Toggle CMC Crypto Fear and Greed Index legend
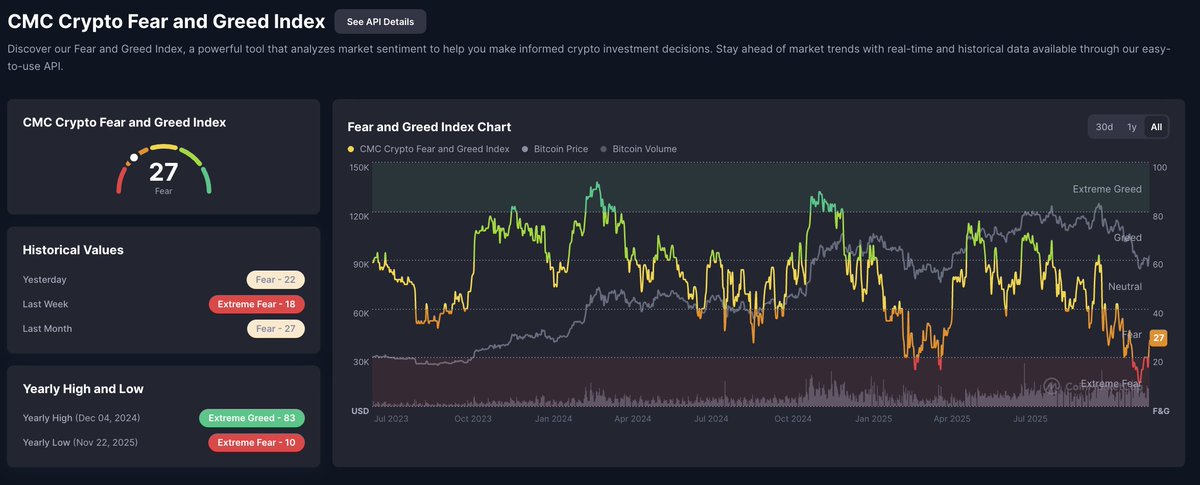Viewport: 1200px width, 485px height. pos(429,149)
